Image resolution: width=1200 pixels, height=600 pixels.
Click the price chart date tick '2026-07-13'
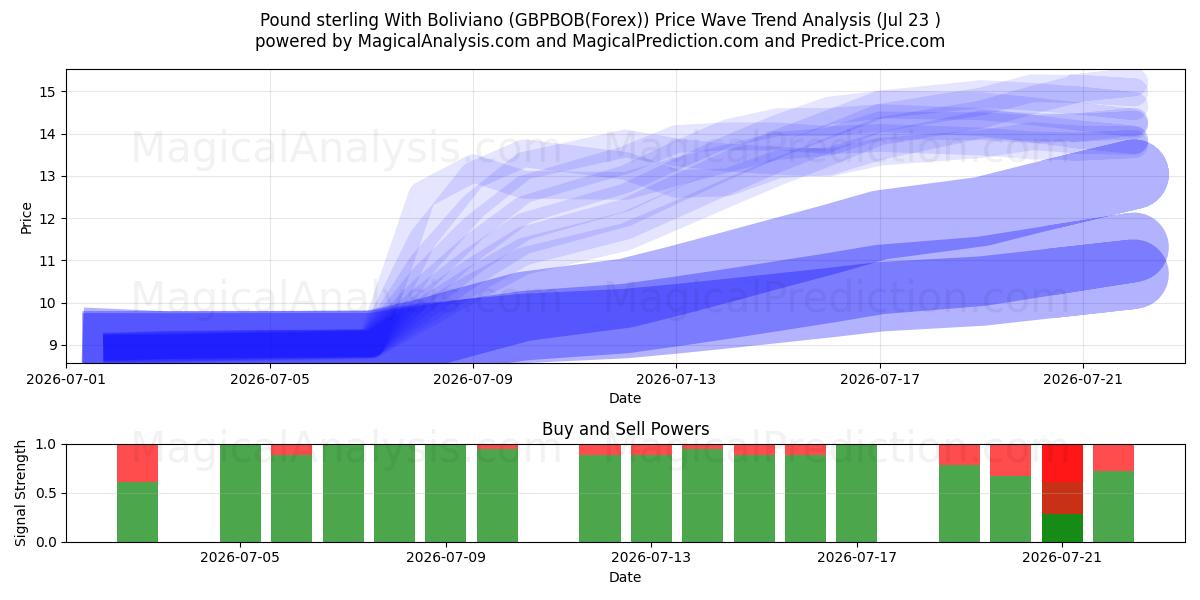[677, 379]
